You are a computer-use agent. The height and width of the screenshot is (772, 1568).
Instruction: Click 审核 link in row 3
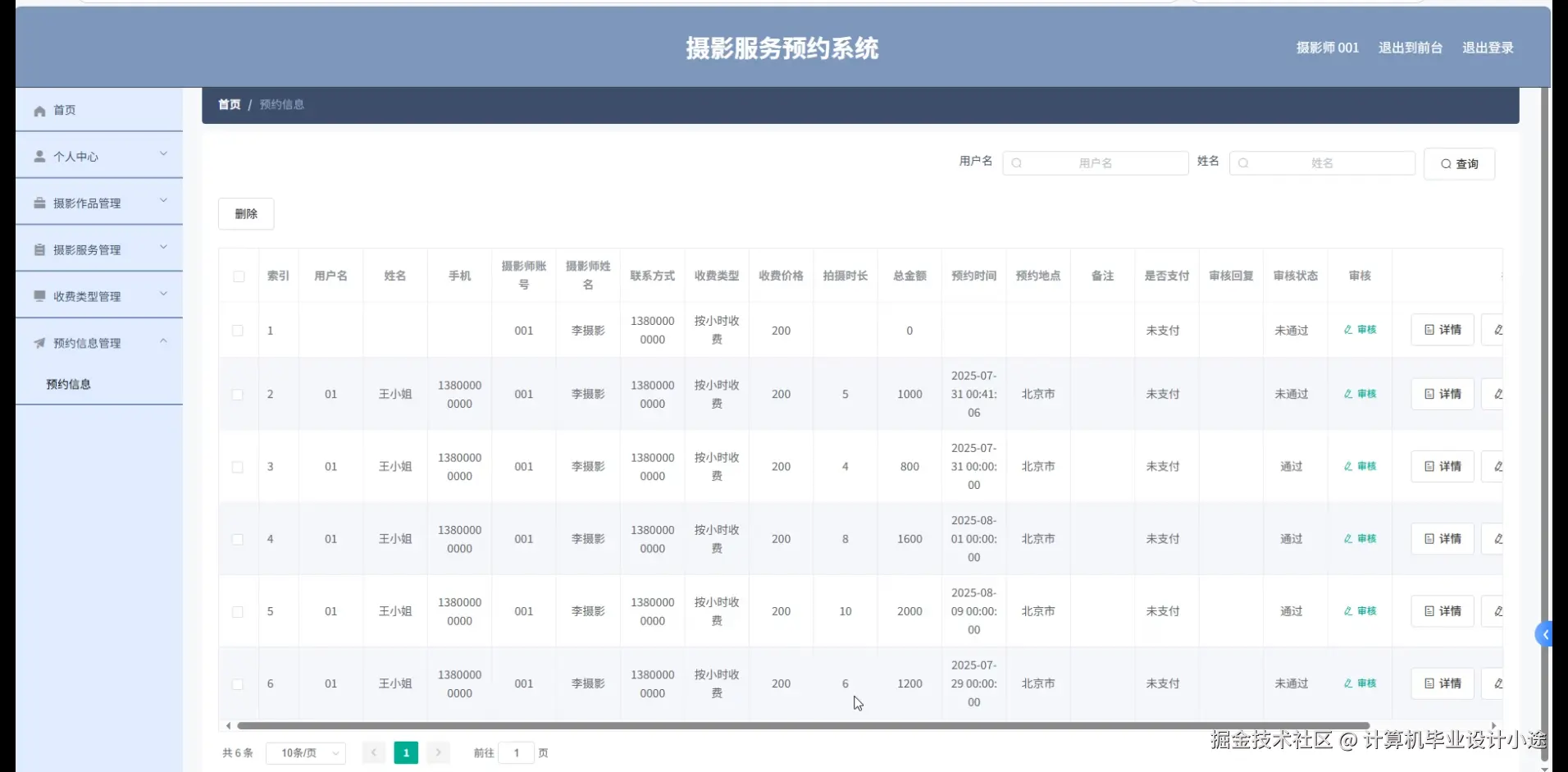1361,466
